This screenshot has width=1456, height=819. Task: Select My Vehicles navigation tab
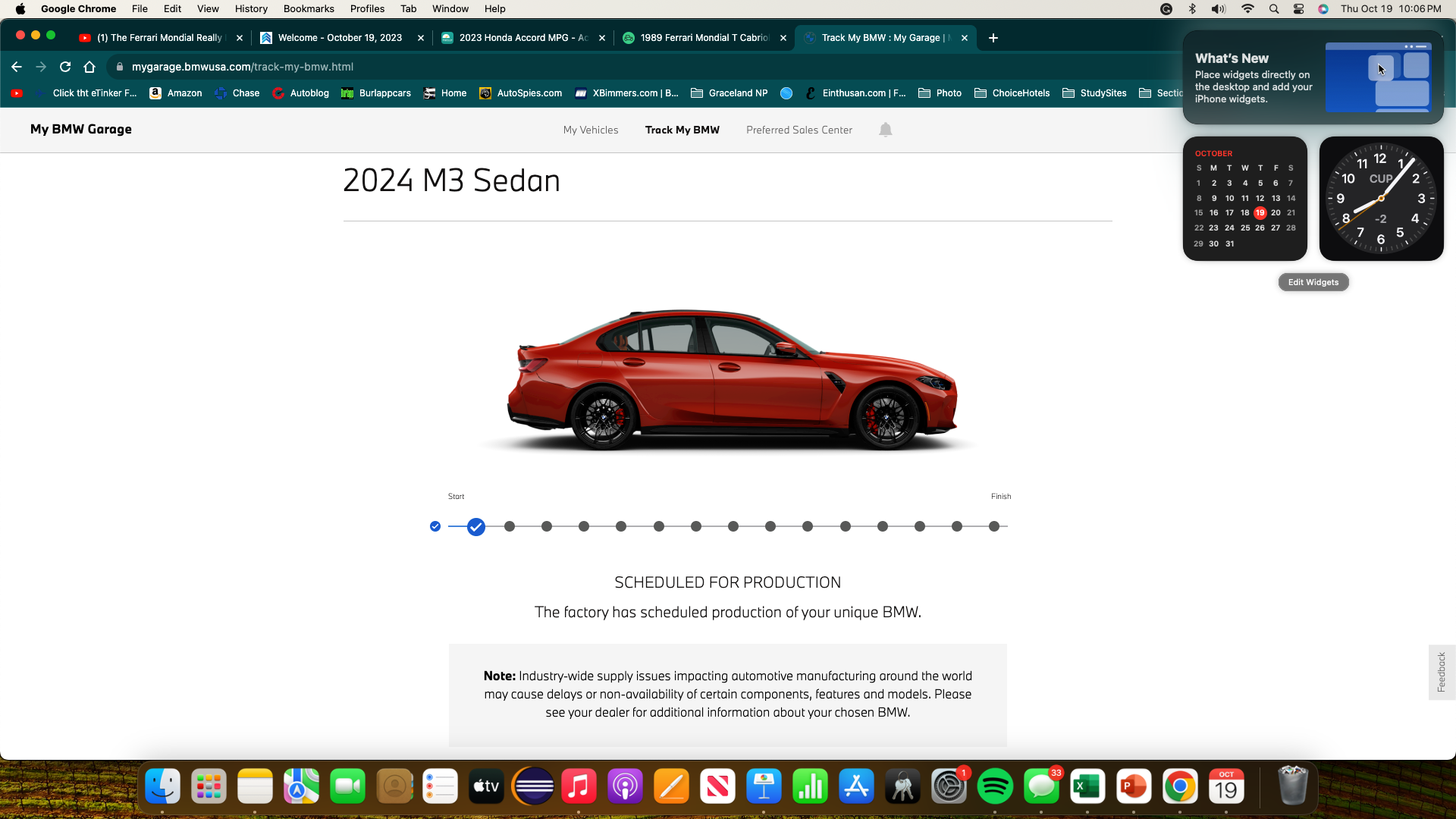pos(590,130)
